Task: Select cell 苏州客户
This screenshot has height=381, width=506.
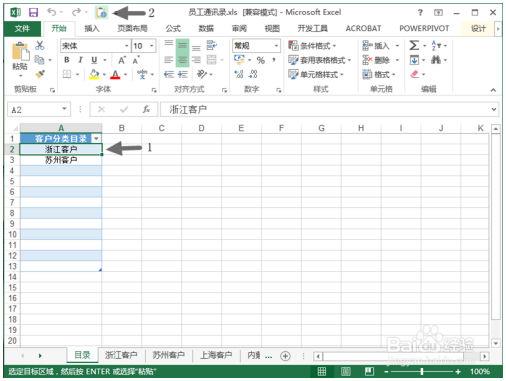Action: pos(61,160)
